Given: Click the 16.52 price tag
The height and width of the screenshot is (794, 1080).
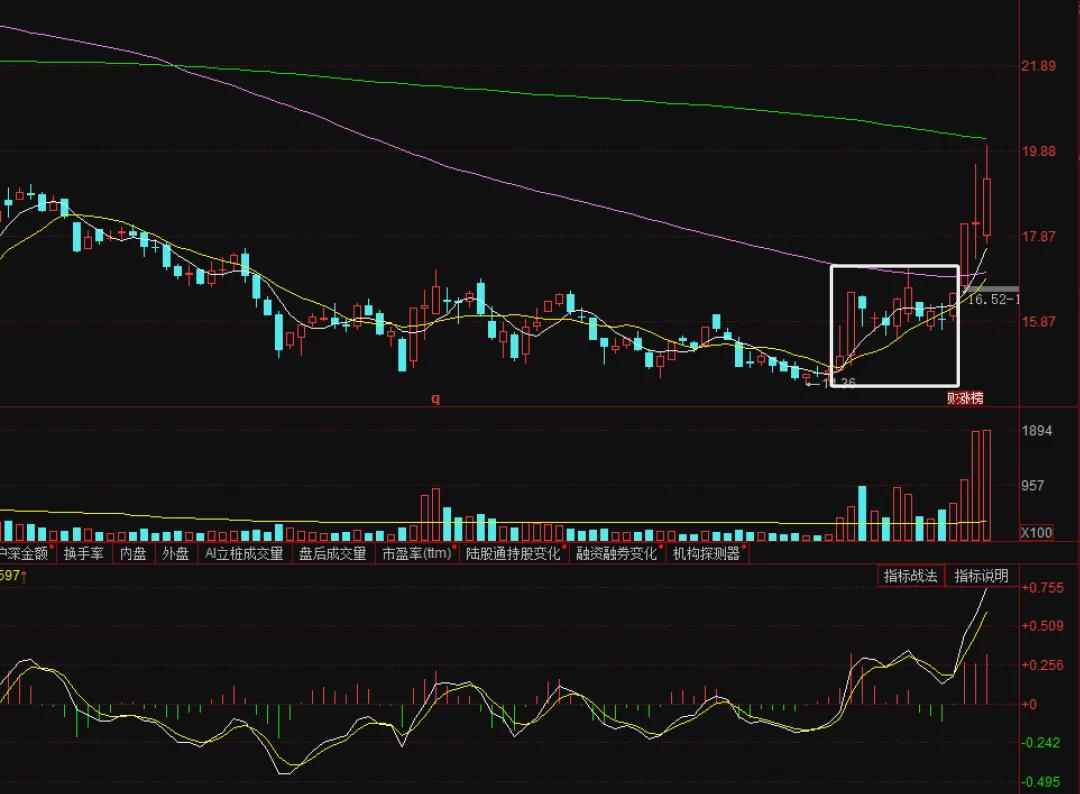Looking at the screenshot, I should [x=990, y=300].
